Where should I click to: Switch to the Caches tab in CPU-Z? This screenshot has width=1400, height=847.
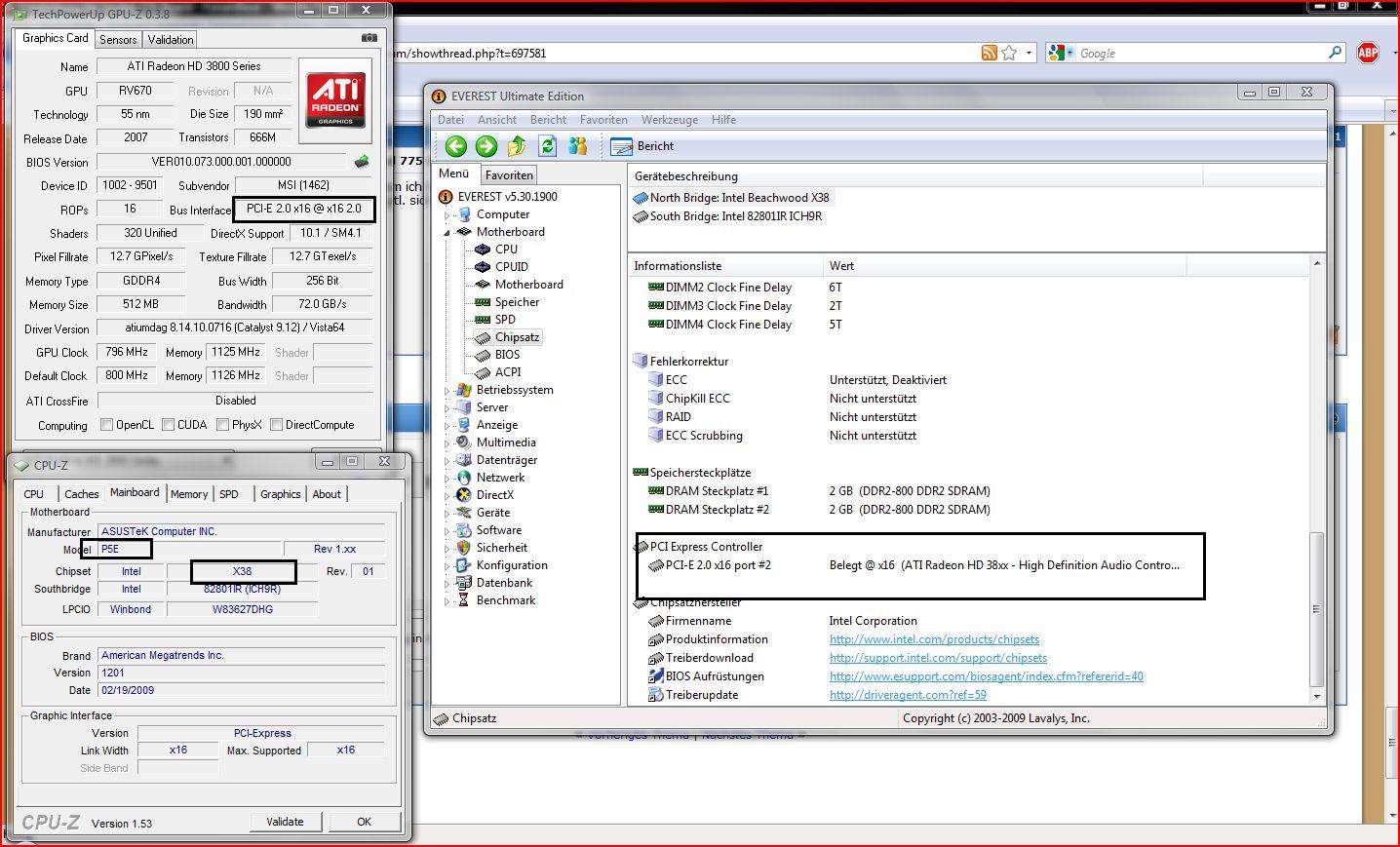coord(82,494)
